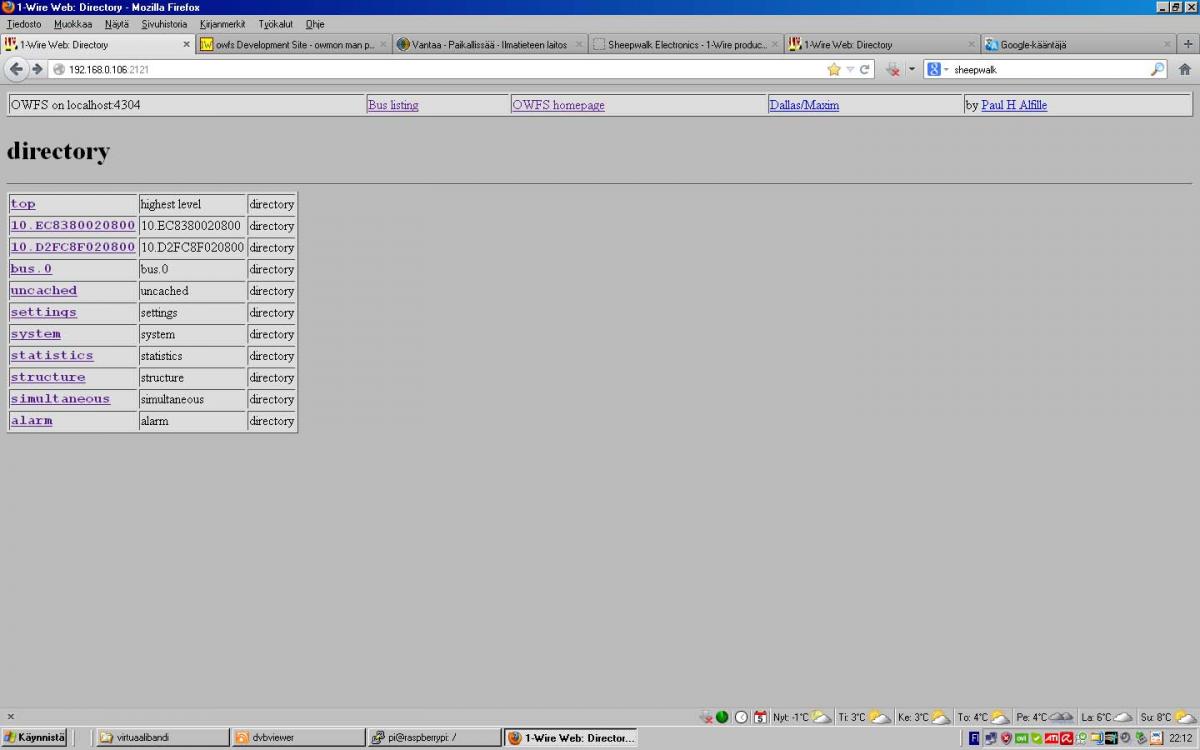Open the top directory link
The width and height of the screenshot is (1200, 750).
(x=23, y=204)
